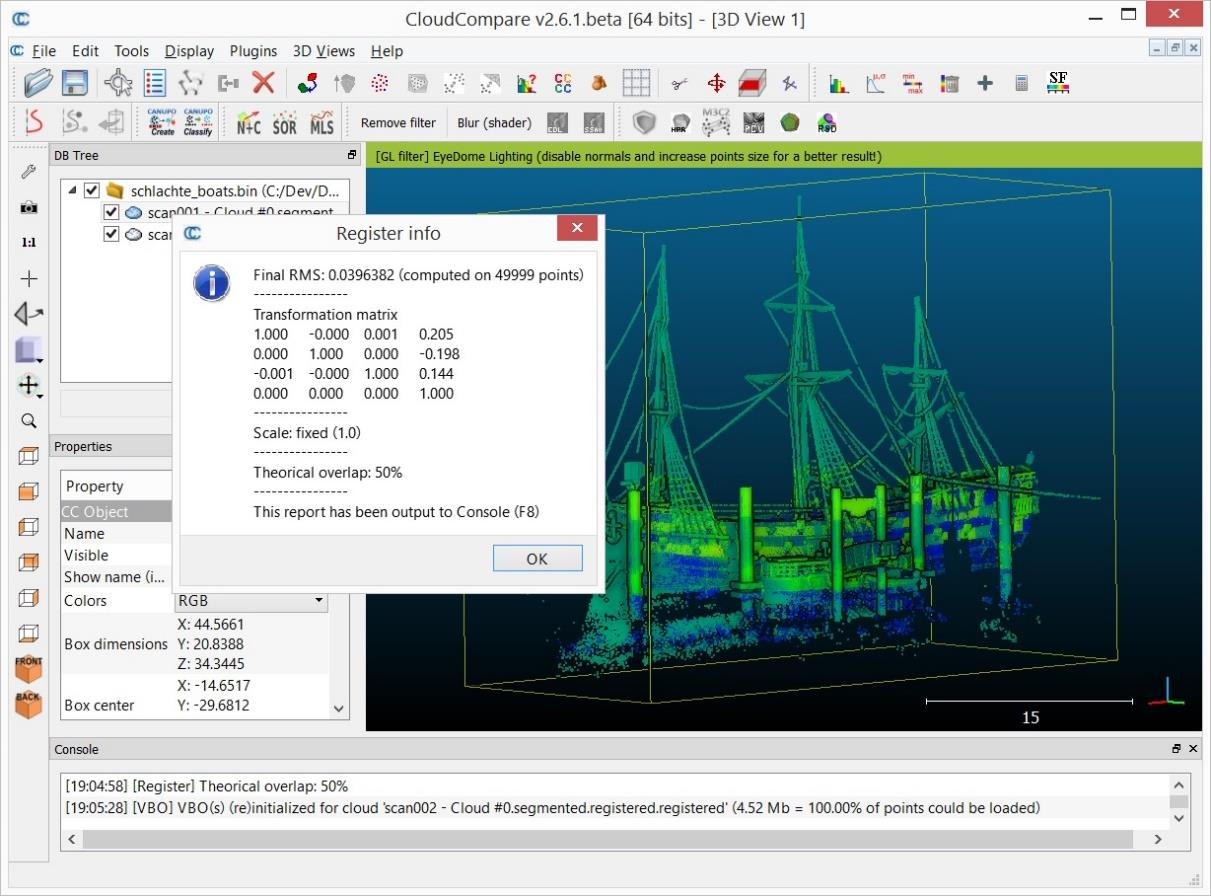Uncheck the schlachte_boats.bin checkbox
The height and width of the screenshot is (896, 1211).
click(x=92, y=190)
